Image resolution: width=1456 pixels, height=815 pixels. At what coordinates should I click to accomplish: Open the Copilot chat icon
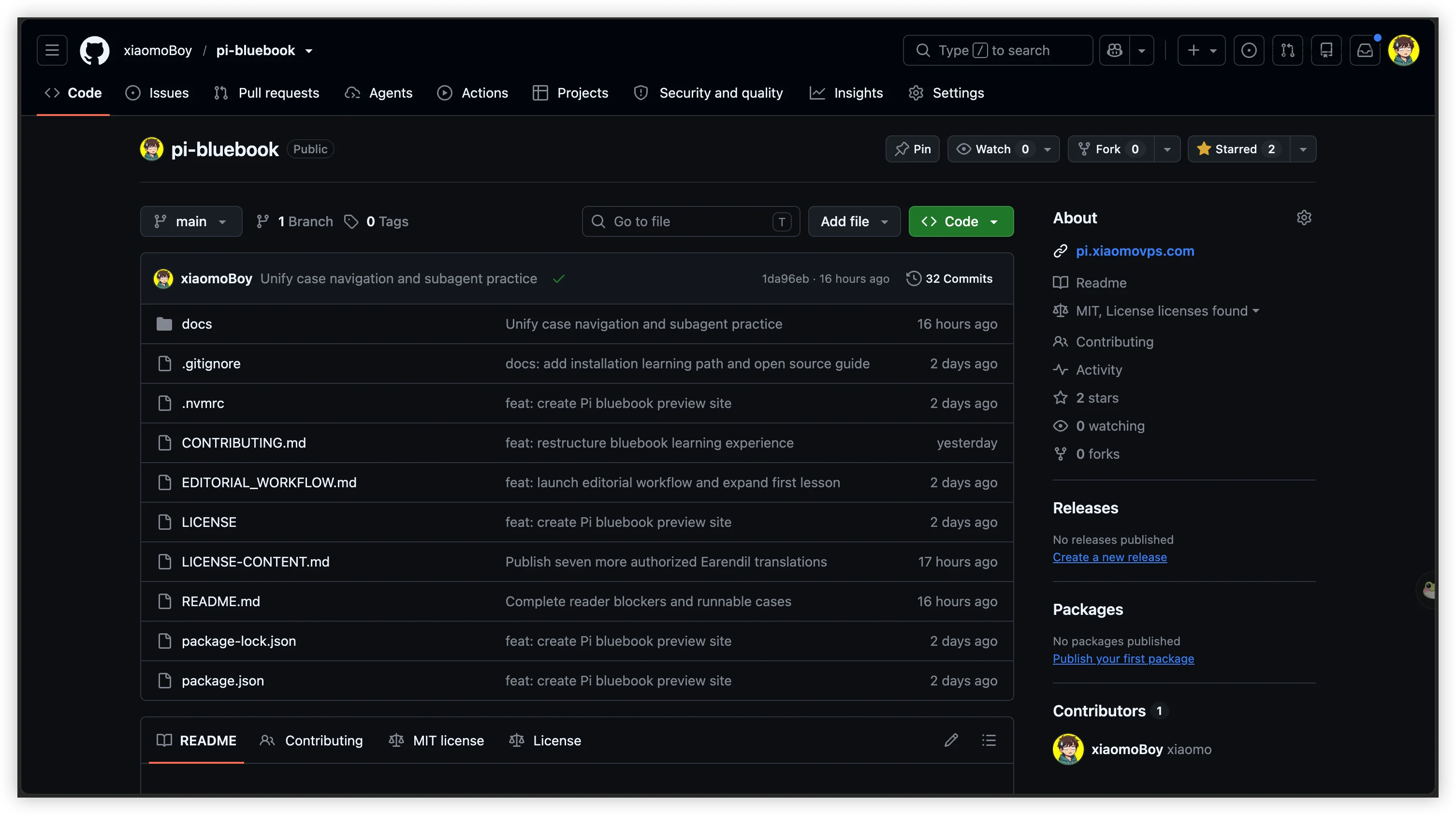(1115, 50)
